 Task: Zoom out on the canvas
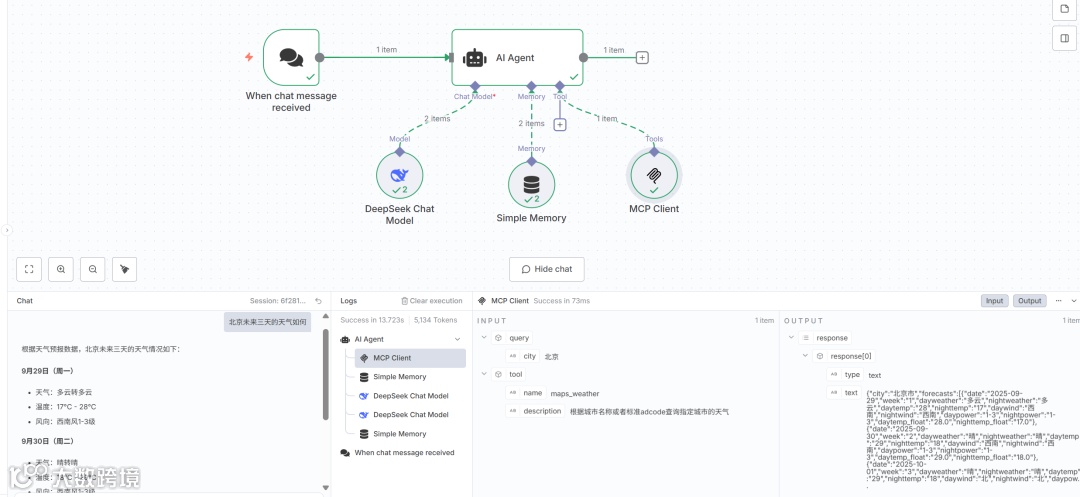92,269
